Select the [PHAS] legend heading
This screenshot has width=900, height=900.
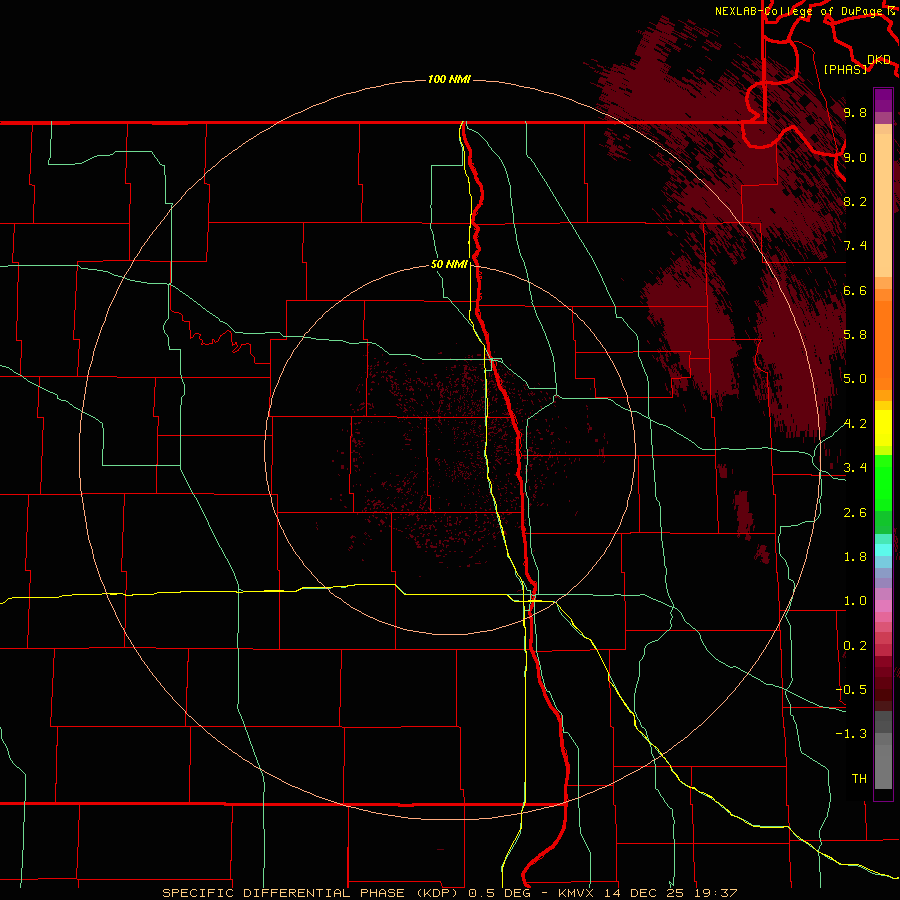tap(845, 69)
